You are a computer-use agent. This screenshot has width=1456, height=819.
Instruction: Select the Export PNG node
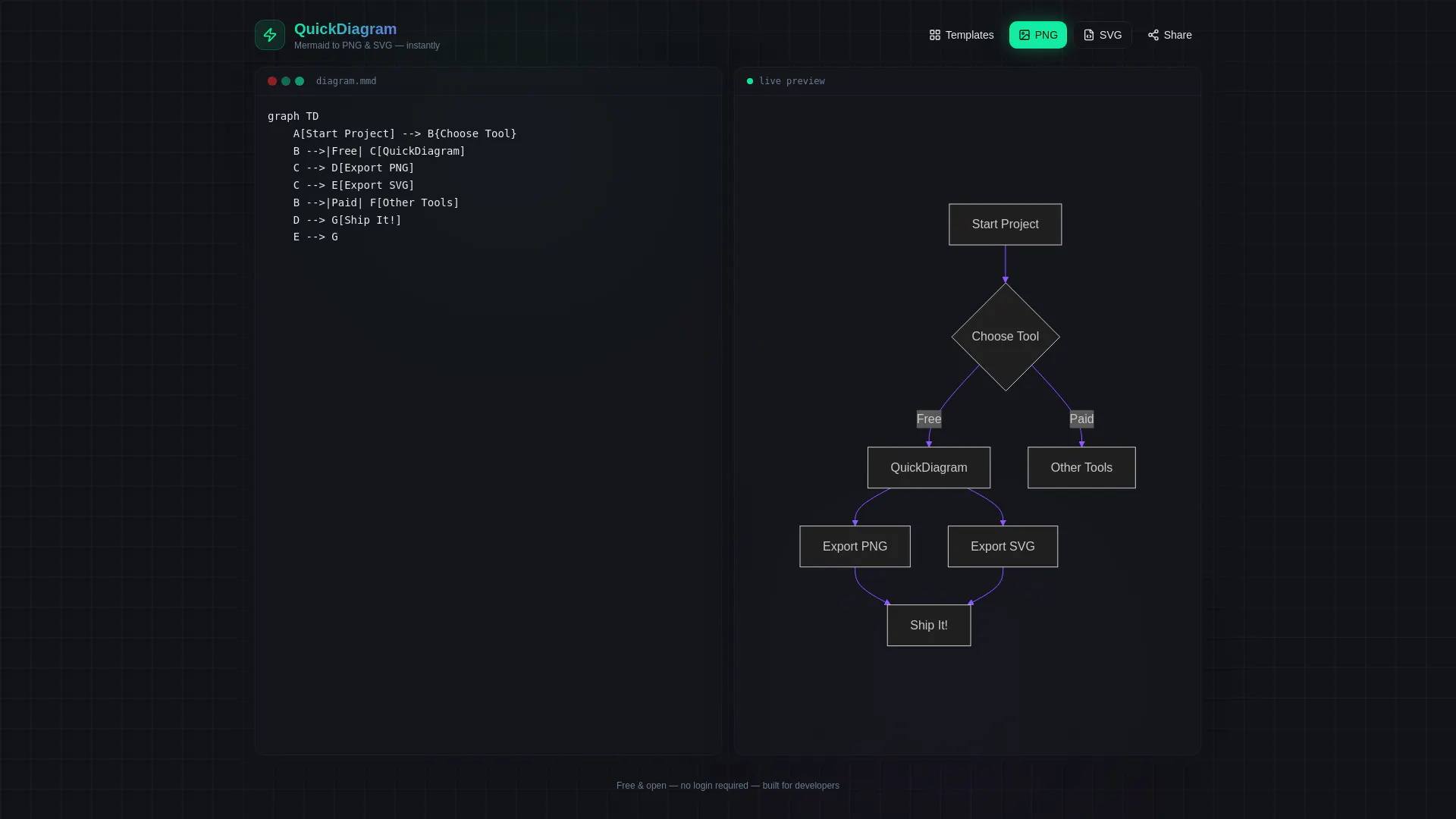click(x=855, y=547)
